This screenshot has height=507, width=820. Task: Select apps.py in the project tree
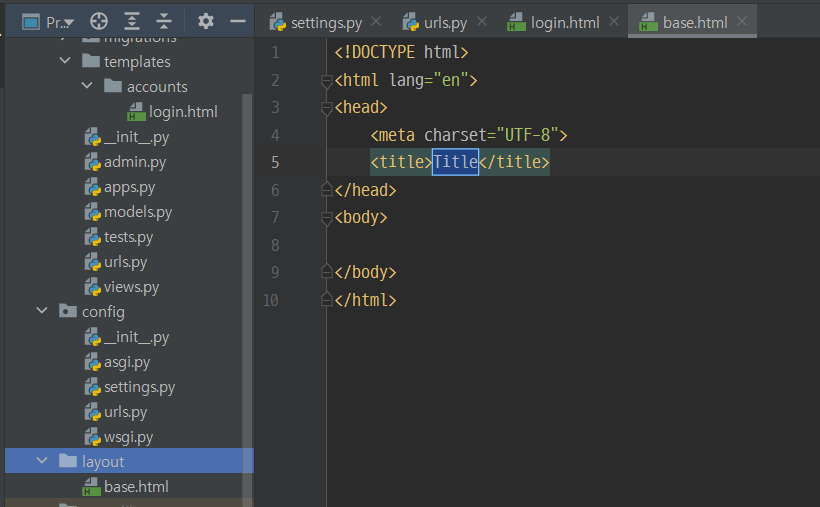tap(129, 187)
